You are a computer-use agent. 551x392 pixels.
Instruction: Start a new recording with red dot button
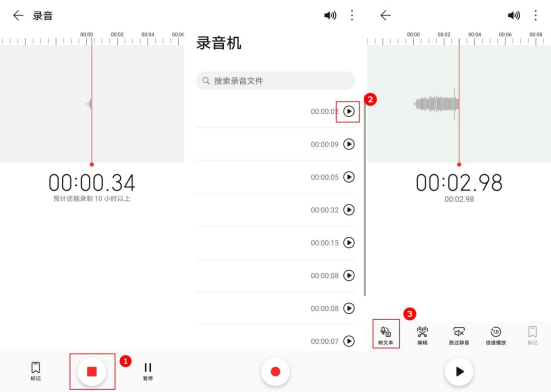point(276,371)
